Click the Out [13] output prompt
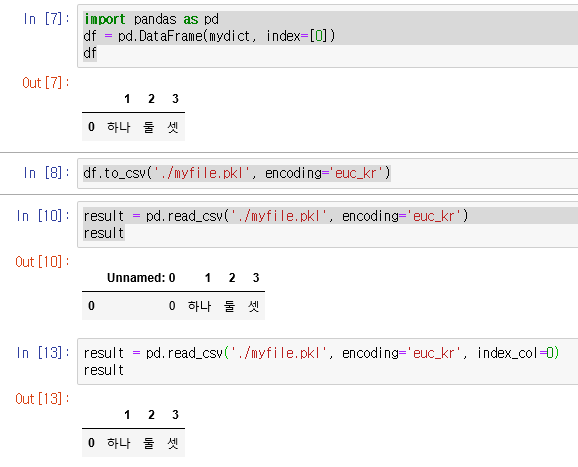The height and width of the screenshot is (467, 578). click(x=42, y=399)
